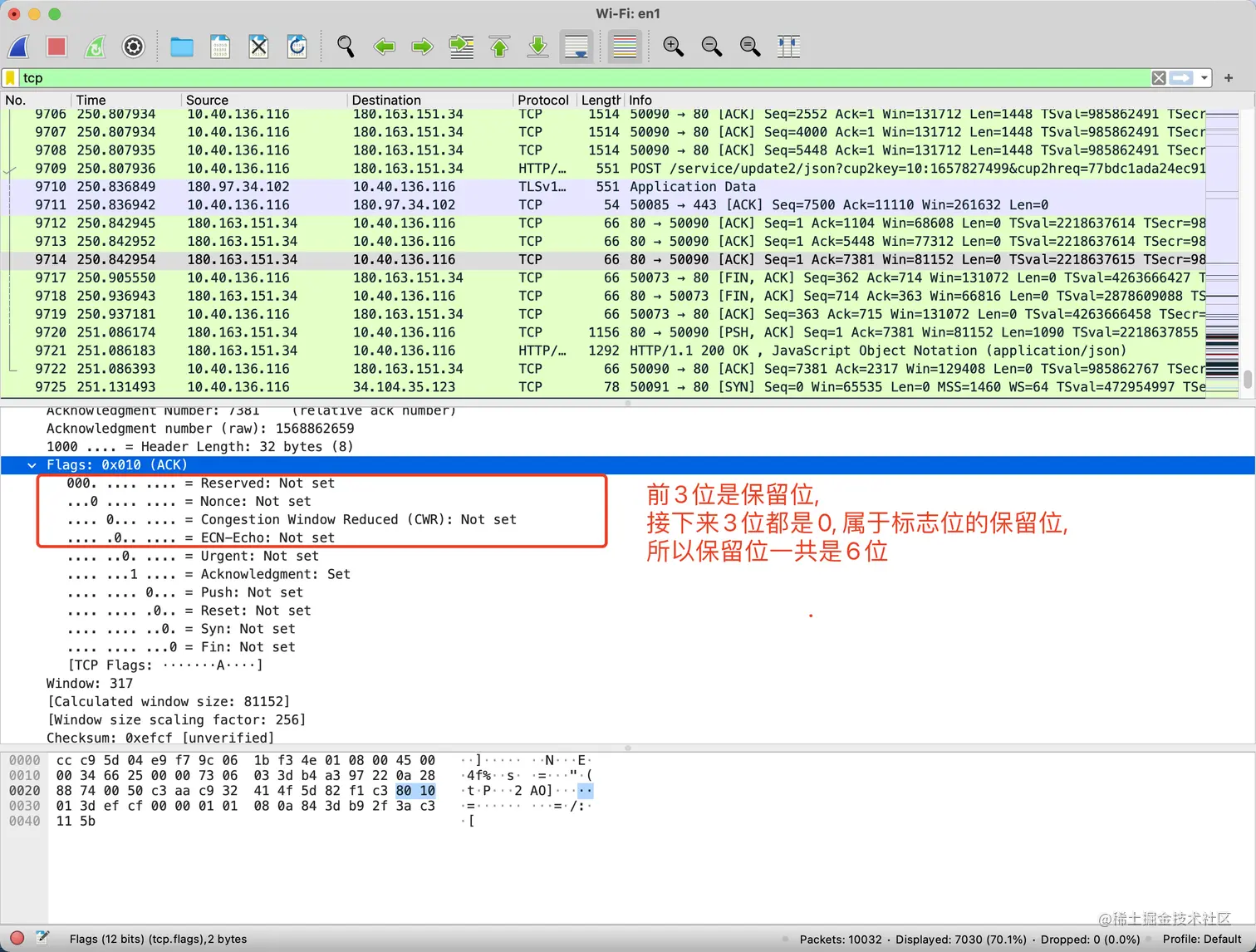Click highlighted hex bytes 80 10
The image size is (1256, 952).
415,791
